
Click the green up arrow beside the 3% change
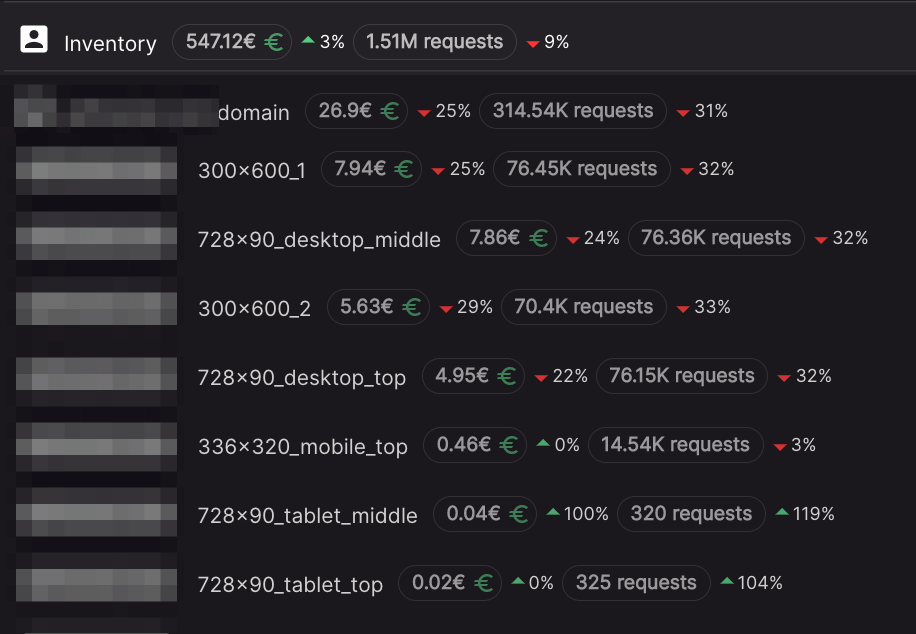coord(310,42)
